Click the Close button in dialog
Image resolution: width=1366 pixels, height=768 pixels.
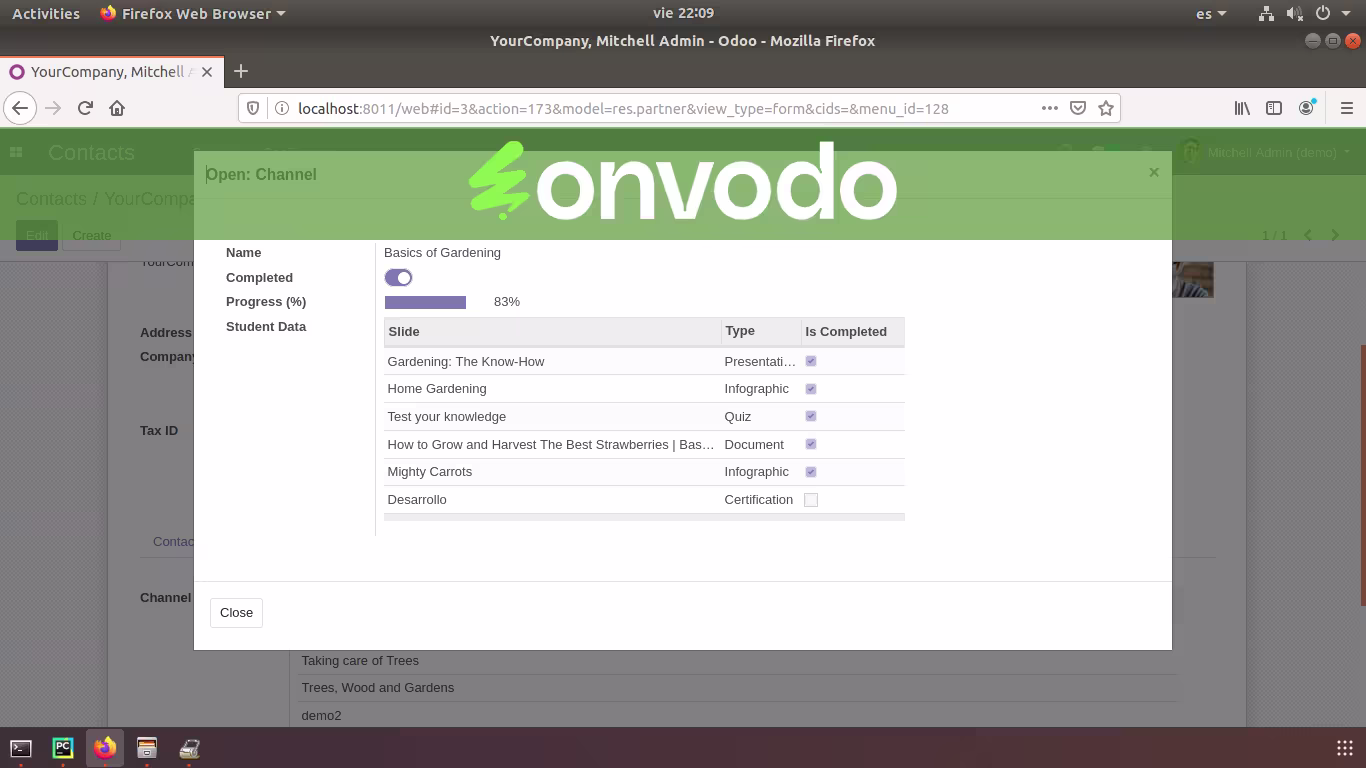(236, 612)
